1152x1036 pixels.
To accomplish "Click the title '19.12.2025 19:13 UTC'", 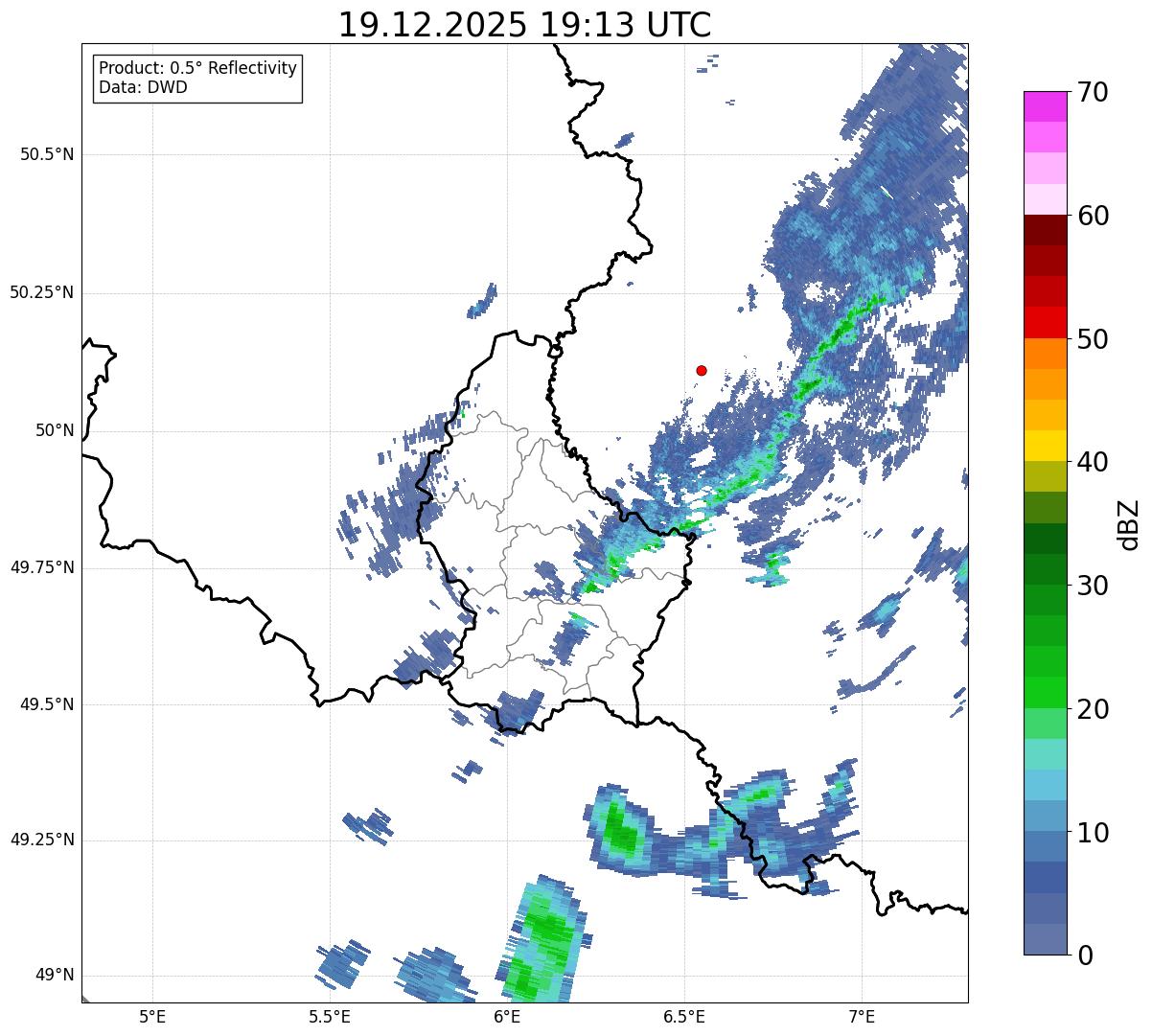I will coord(525,25).
